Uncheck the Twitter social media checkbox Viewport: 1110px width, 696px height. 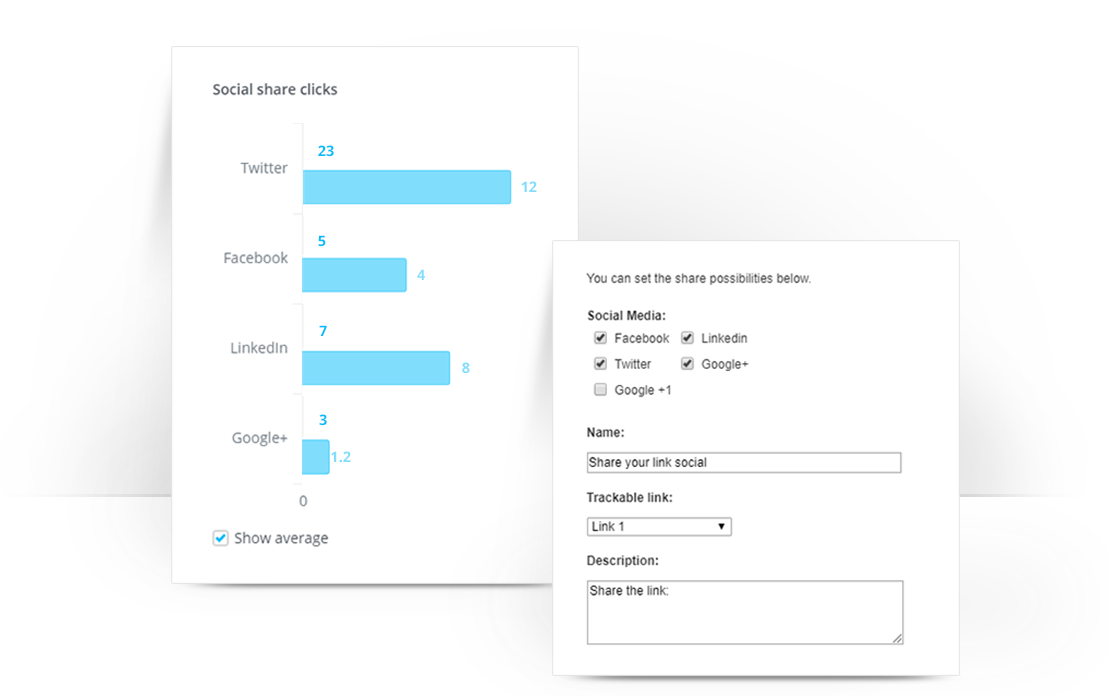coord(600,364)
